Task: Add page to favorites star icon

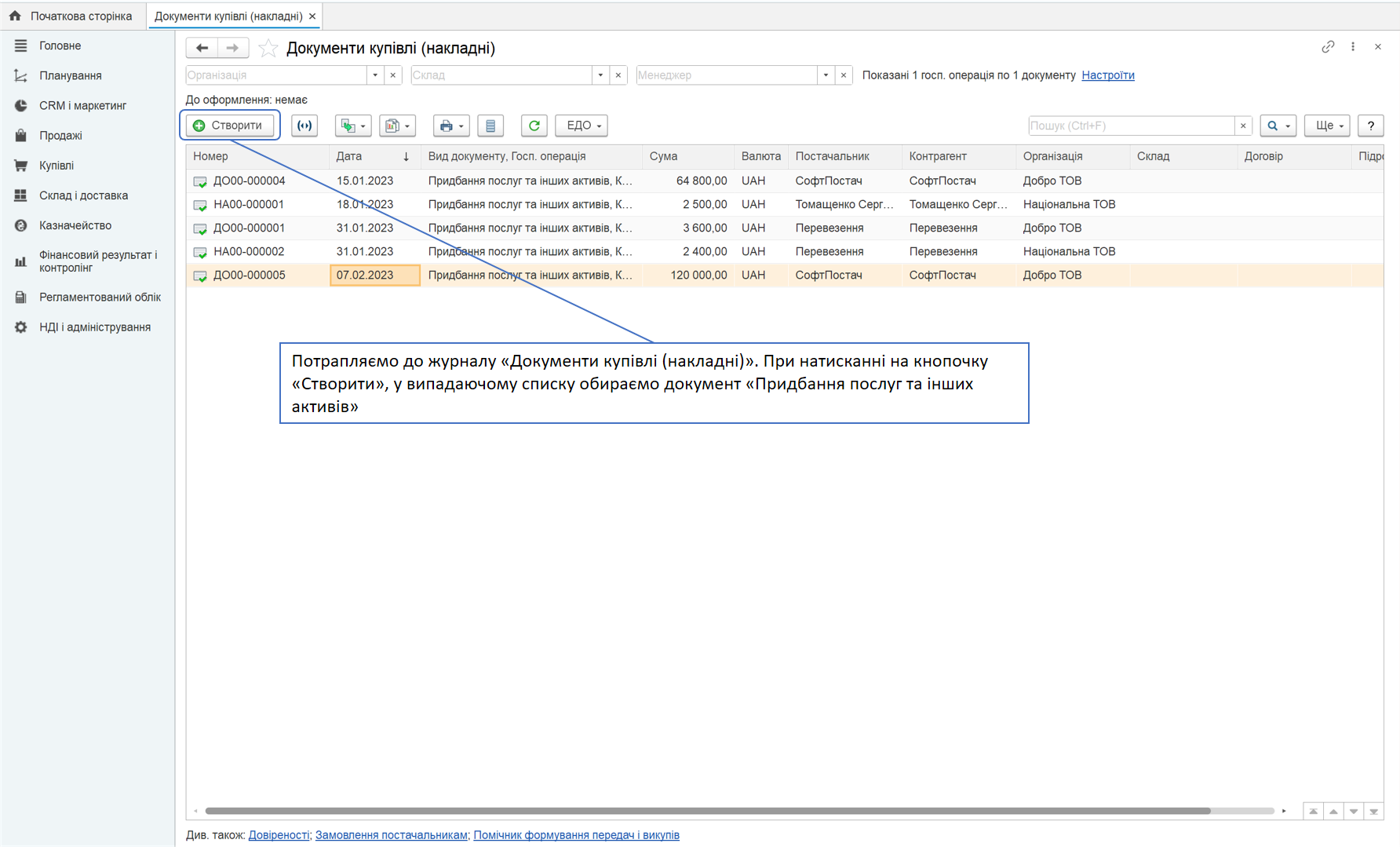Action: [268, 49]
